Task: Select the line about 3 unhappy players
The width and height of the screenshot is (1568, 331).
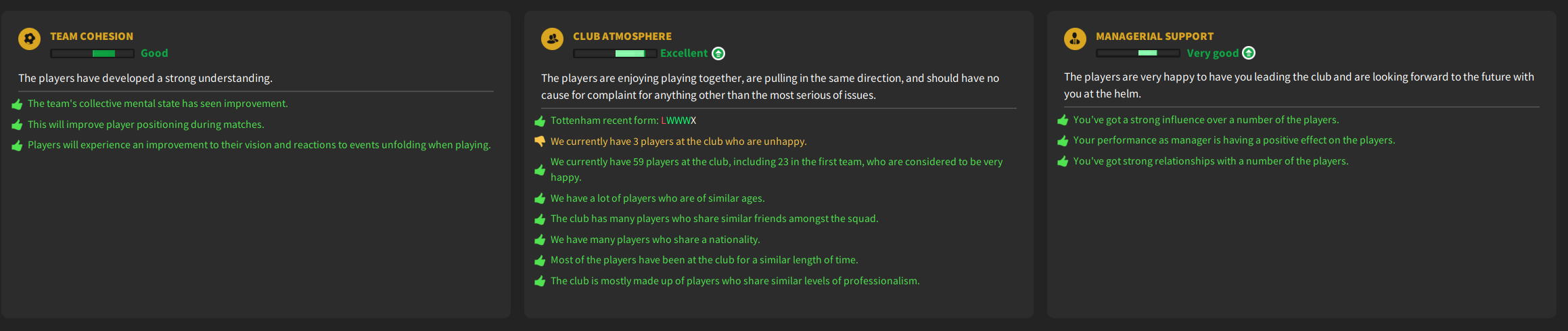Action: click(678, 141)
